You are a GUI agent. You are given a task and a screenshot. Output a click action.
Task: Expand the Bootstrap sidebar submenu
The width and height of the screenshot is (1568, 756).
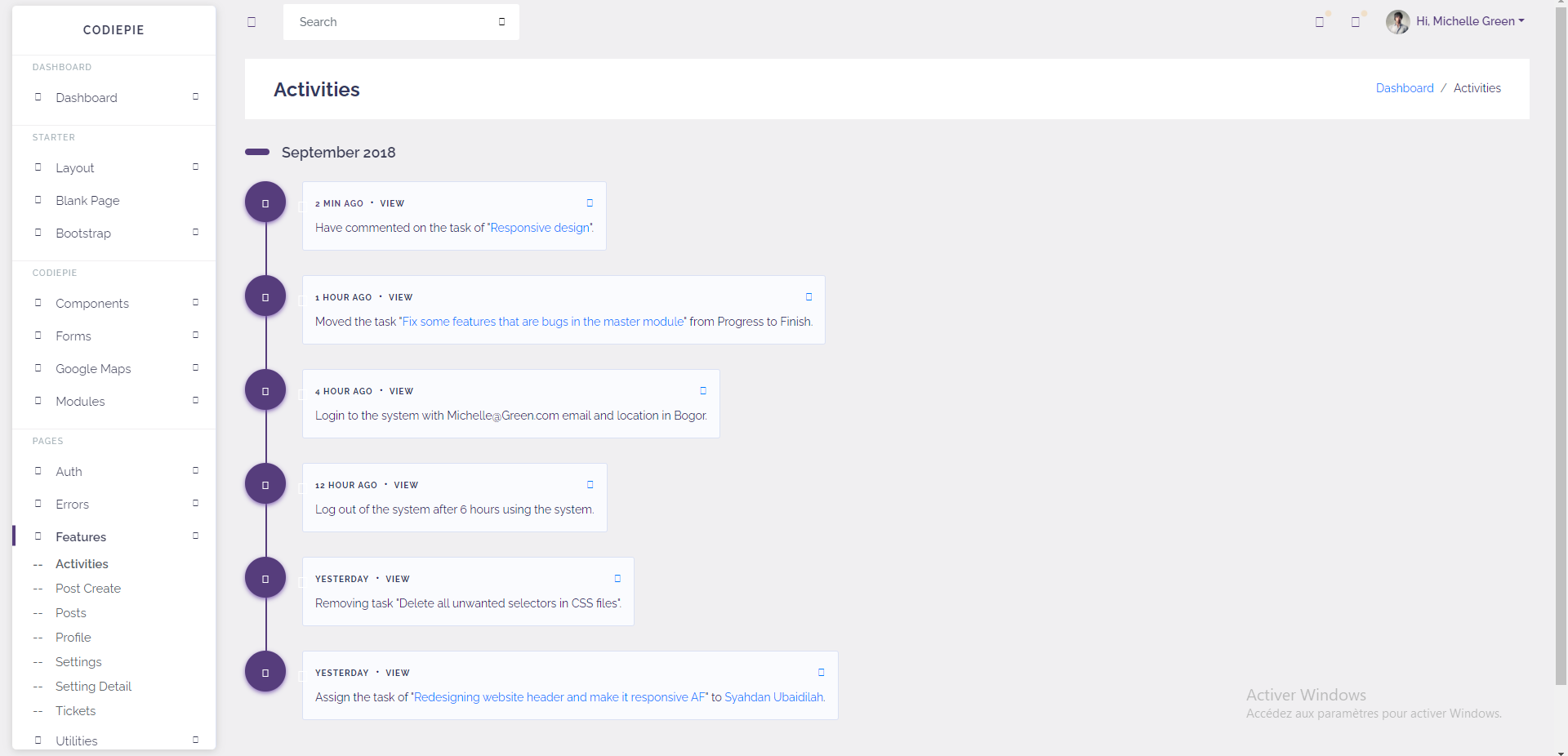coord(195,233)
